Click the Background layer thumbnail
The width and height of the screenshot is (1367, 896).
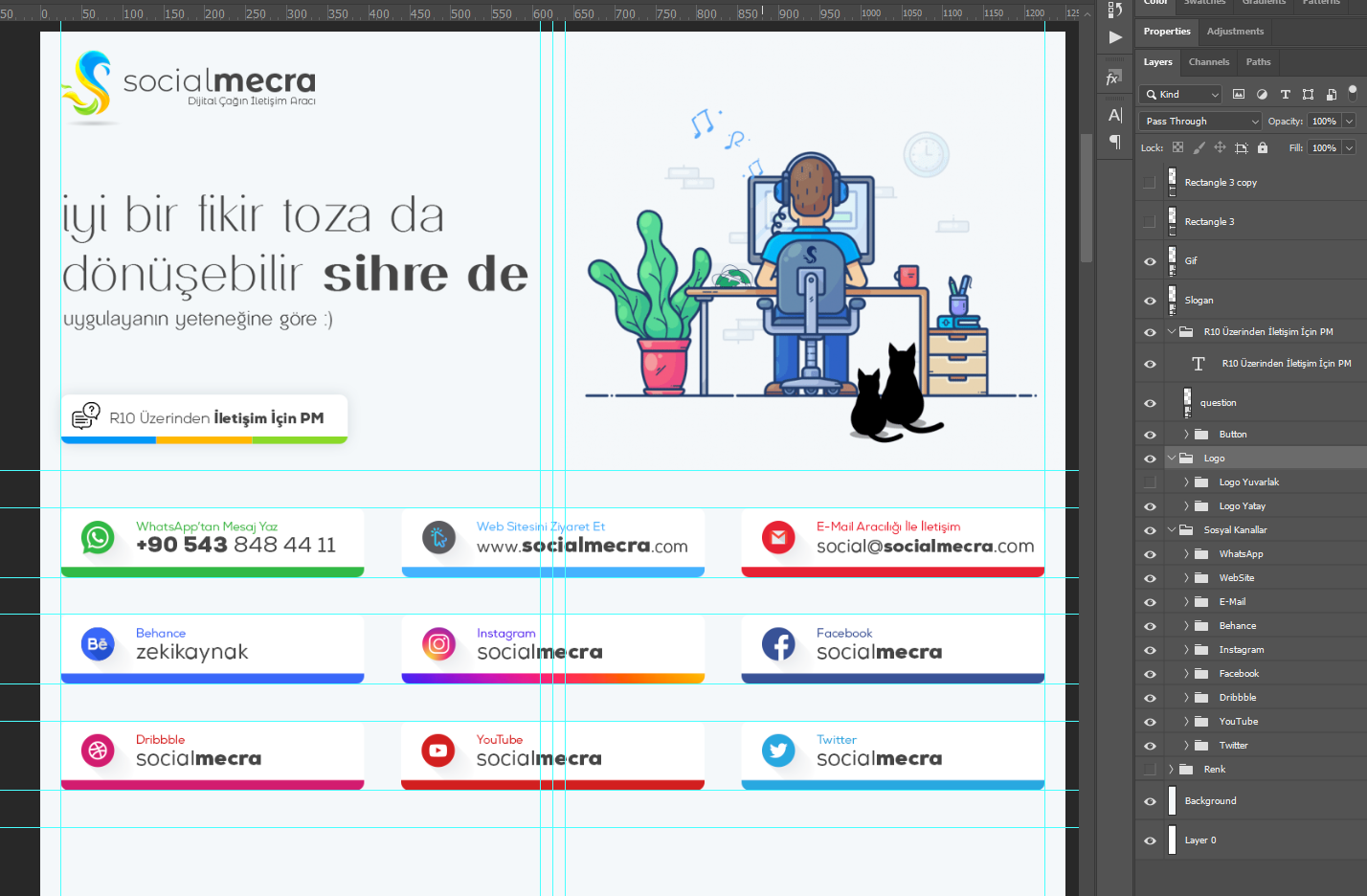click(x=1172, y=801)
